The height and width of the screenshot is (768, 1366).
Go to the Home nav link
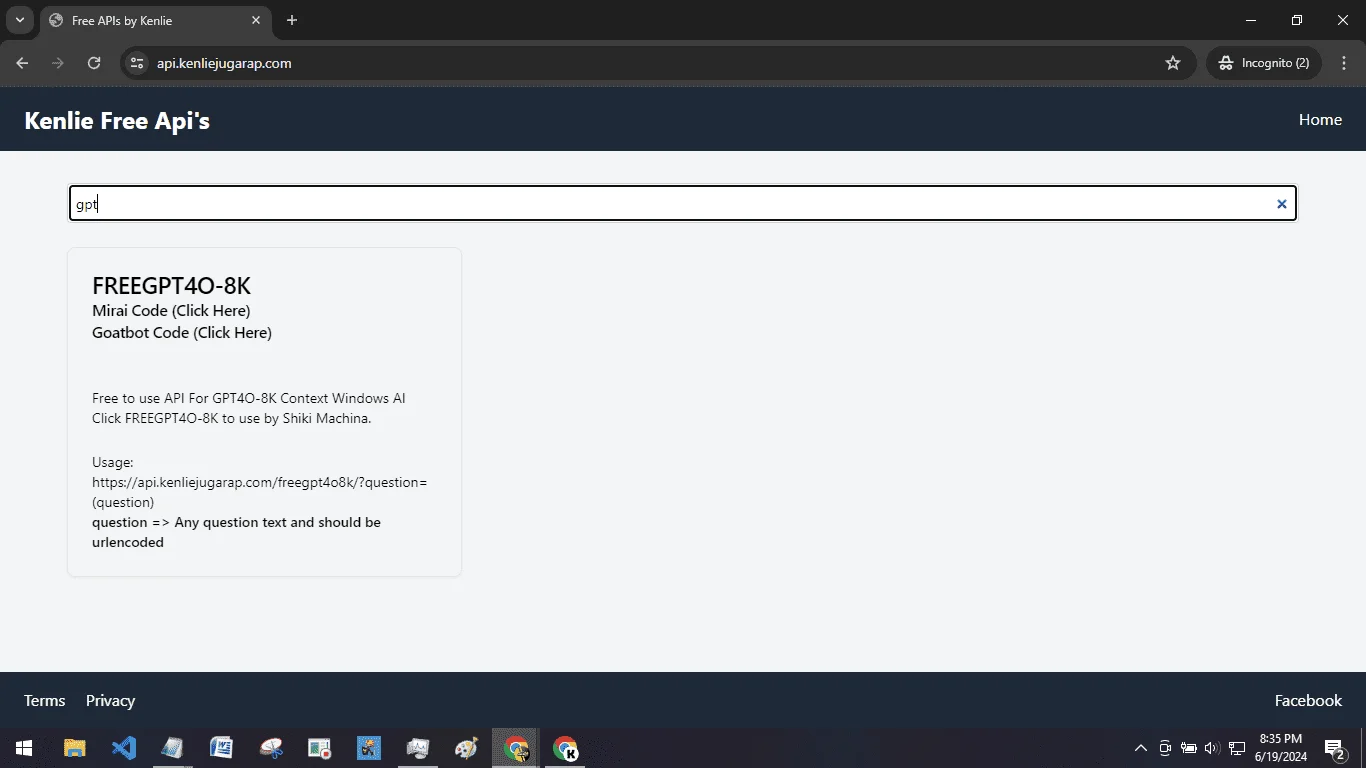point(1320,120)
